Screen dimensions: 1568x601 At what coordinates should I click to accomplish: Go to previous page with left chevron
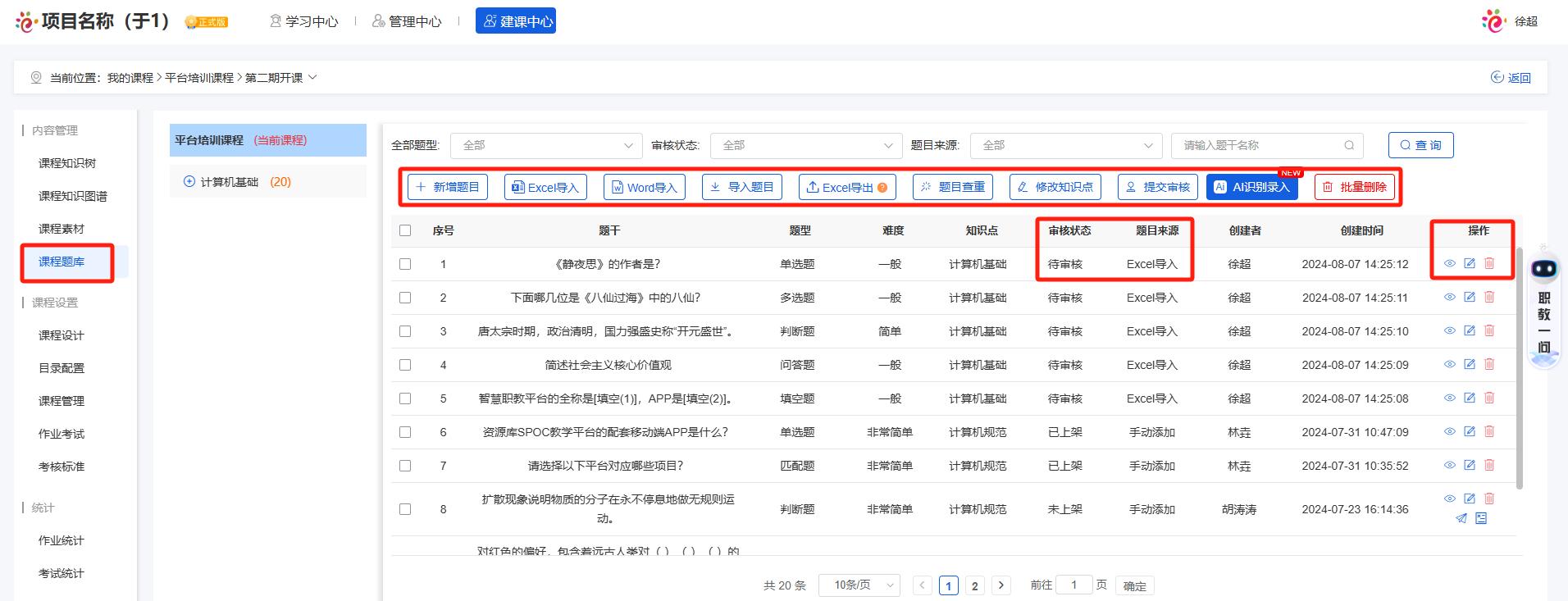point(923,585)
